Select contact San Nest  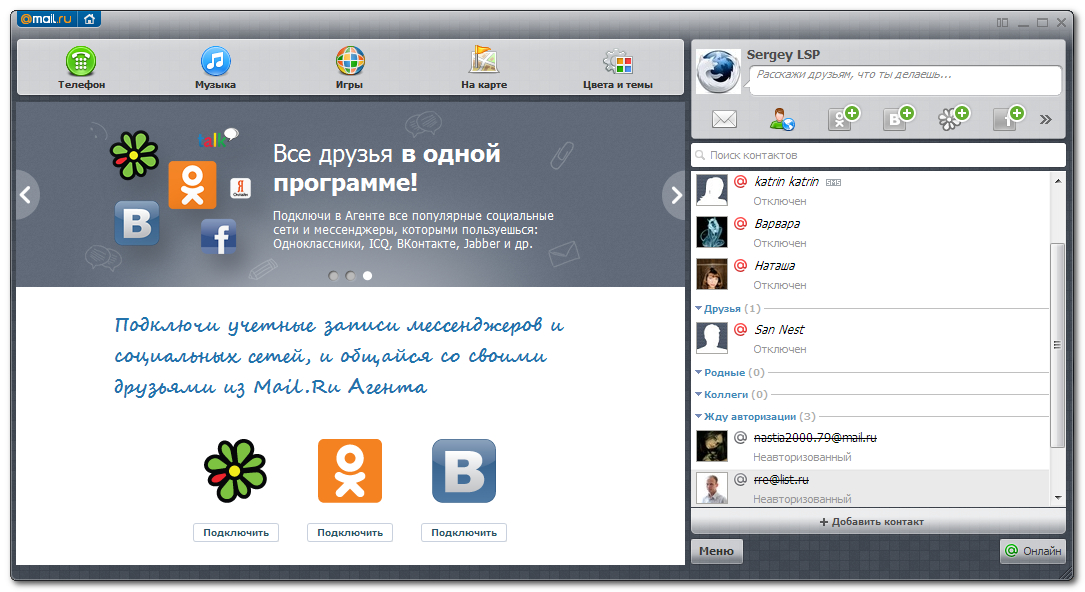870,338
